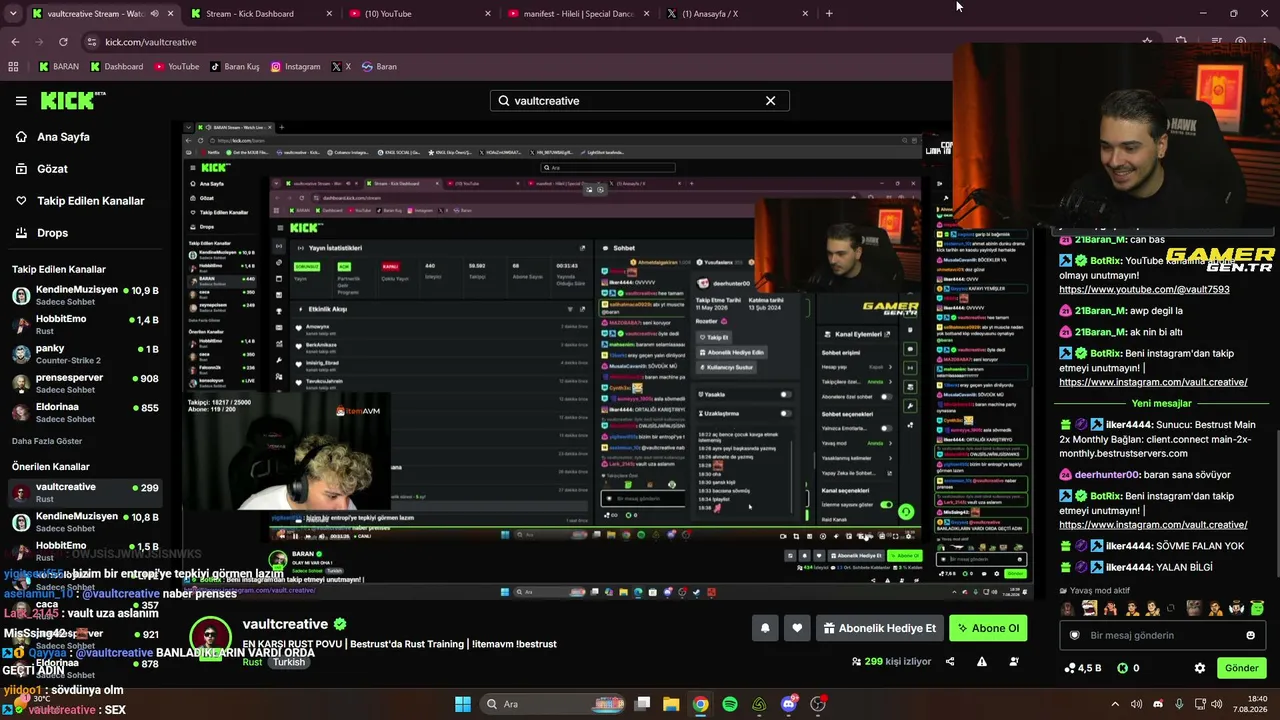Open the Baran Kuş TikTok bookmark
The height and width of the screenshot is (720, 1280).
(x=234, y=67)
